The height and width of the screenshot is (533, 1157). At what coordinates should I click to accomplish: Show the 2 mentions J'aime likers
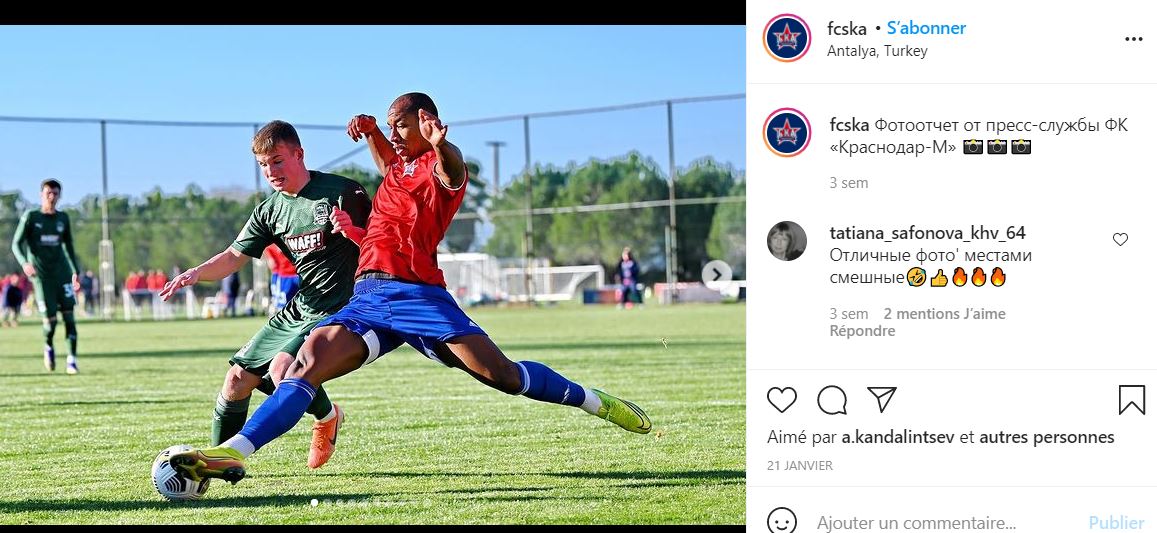(x=944, y=314)
